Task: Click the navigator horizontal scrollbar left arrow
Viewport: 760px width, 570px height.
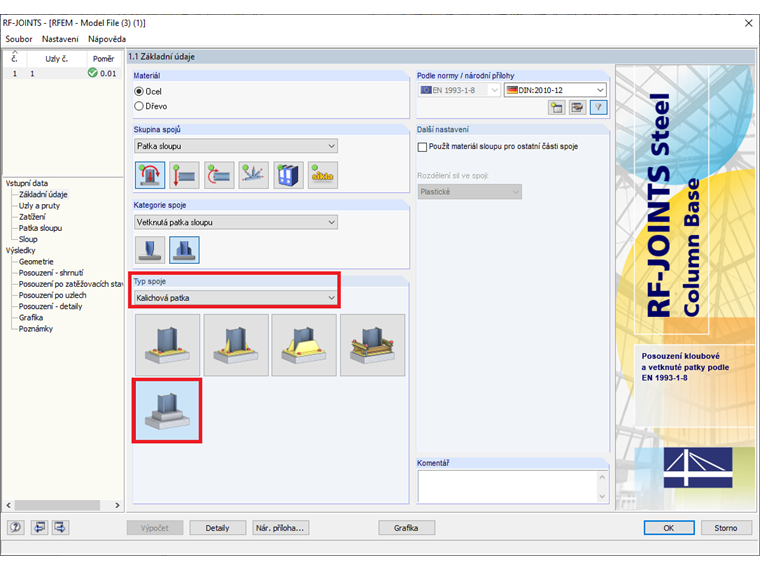Action: [8, 505]
